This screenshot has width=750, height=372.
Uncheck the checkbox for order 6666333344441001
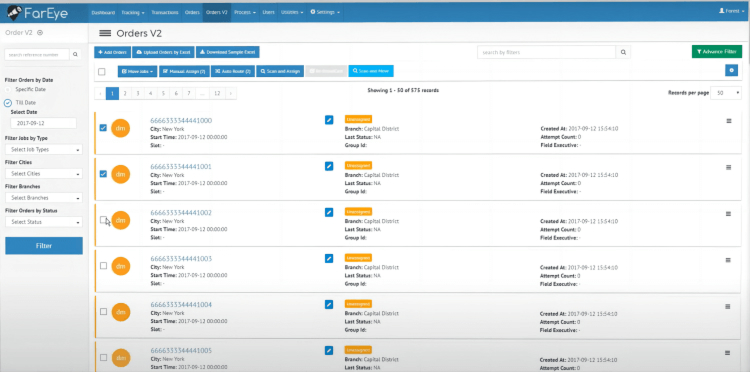pyautogui.click(x=103, y=174)
